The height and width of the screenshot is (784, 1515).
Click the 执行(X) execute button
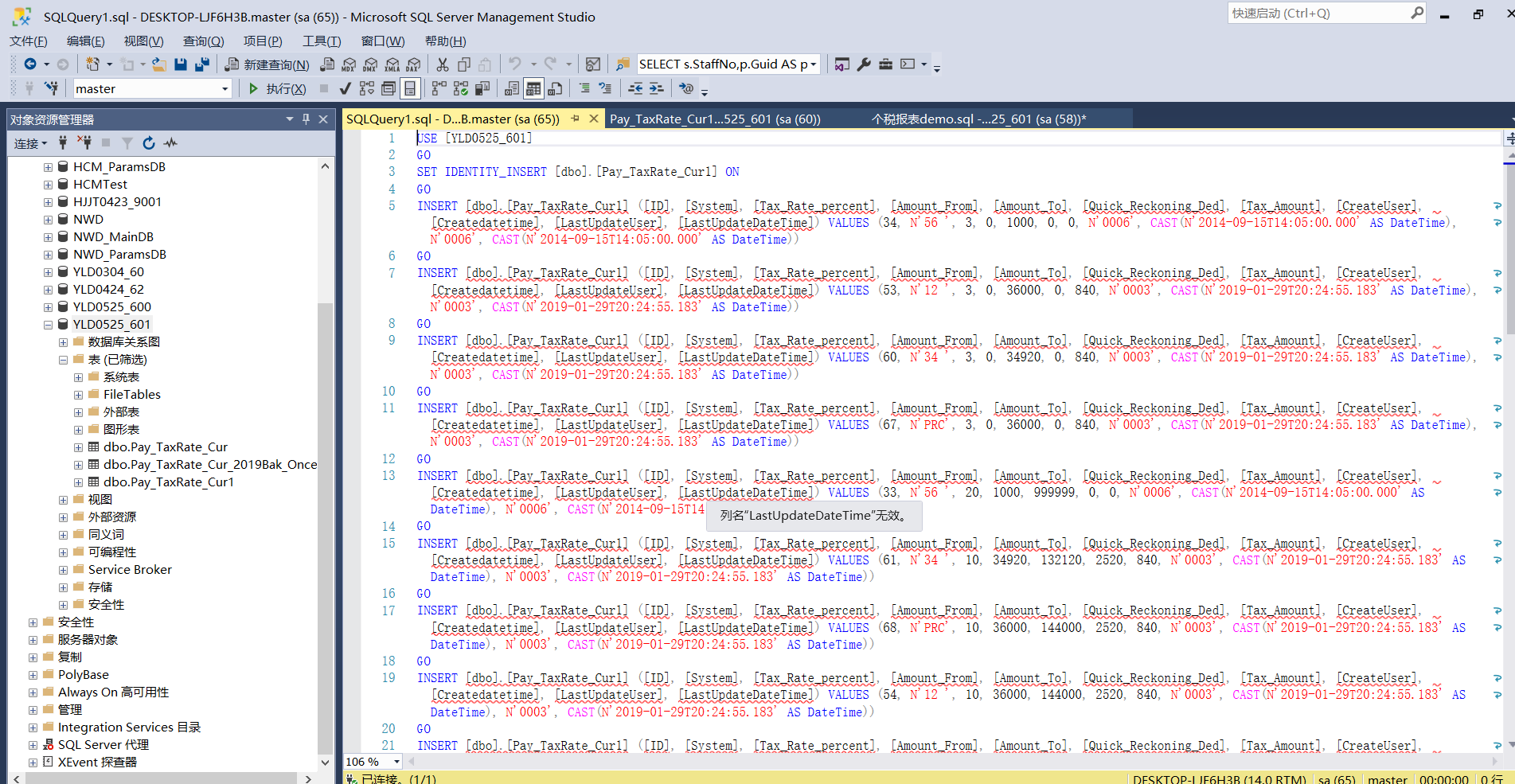point(276,88)
